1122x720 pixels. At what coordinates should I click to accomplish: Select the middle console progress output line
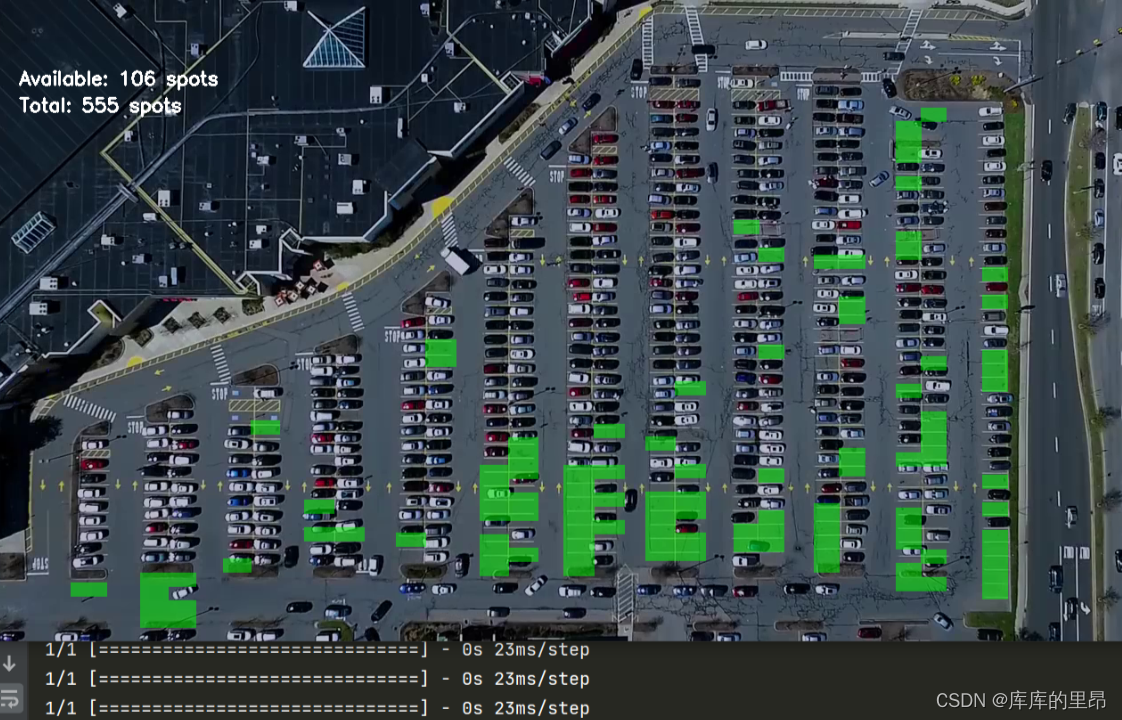point(317,679)
